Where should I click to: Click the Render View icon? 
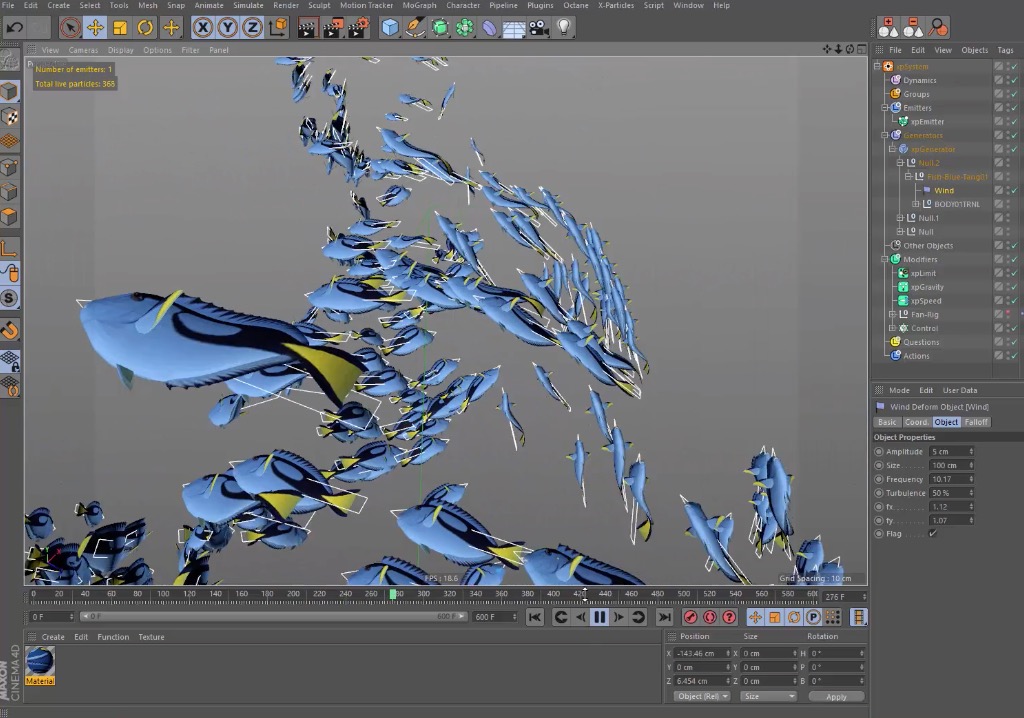coord(306,27)
